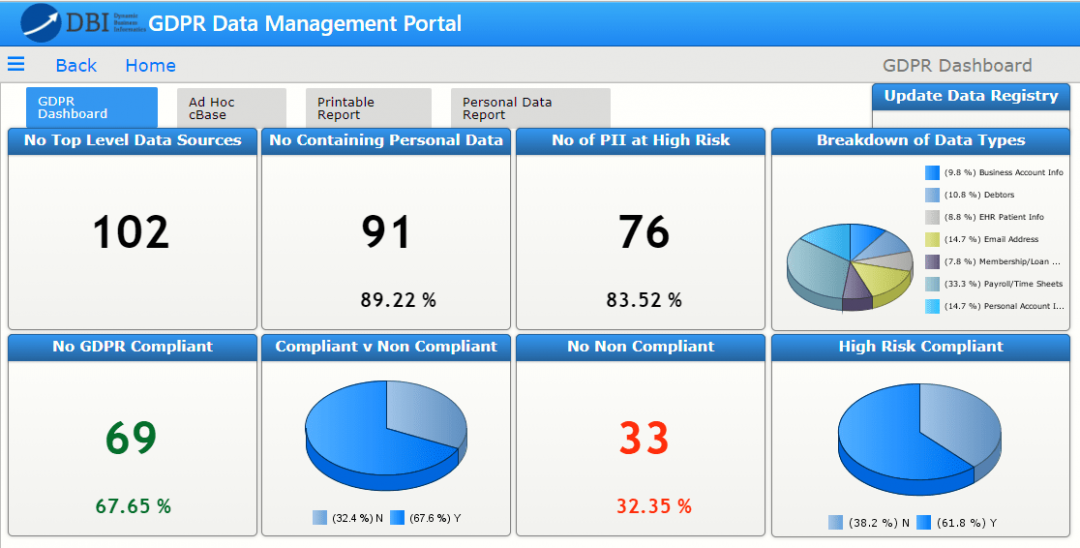The height and width of the screenshot is (548, 1080).
Task: Click the 76 PII at high risk value
Action: click(x=643, y=232)
